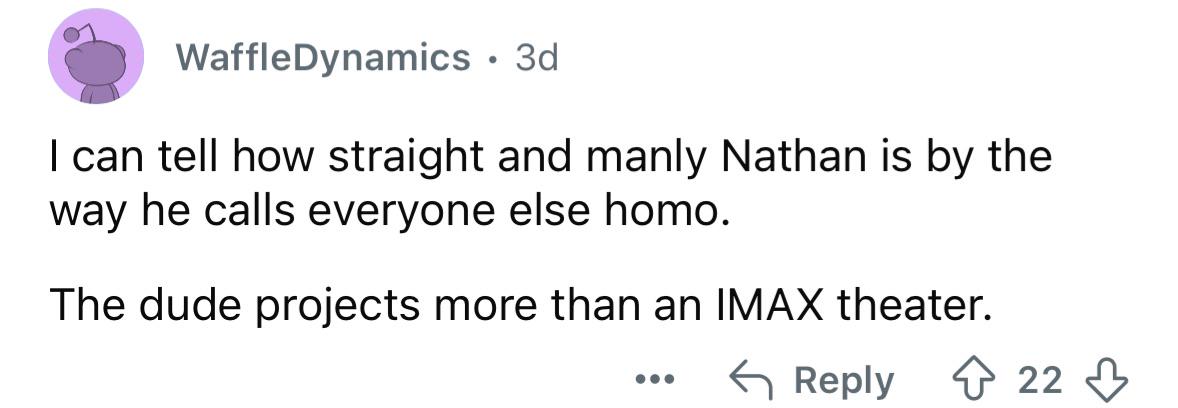Click the vote count 22

tap(1041, 380)
